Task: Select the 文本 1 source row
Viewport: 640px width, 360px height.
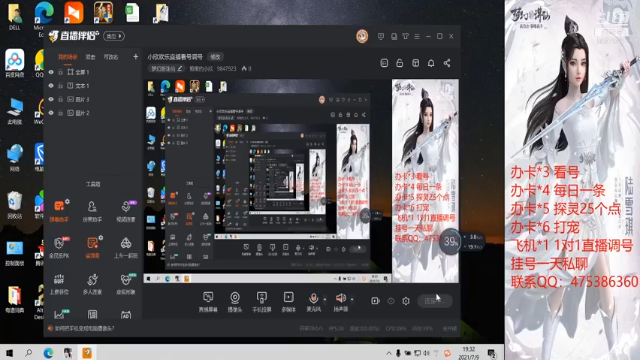Action: click(x=93, y=86)
